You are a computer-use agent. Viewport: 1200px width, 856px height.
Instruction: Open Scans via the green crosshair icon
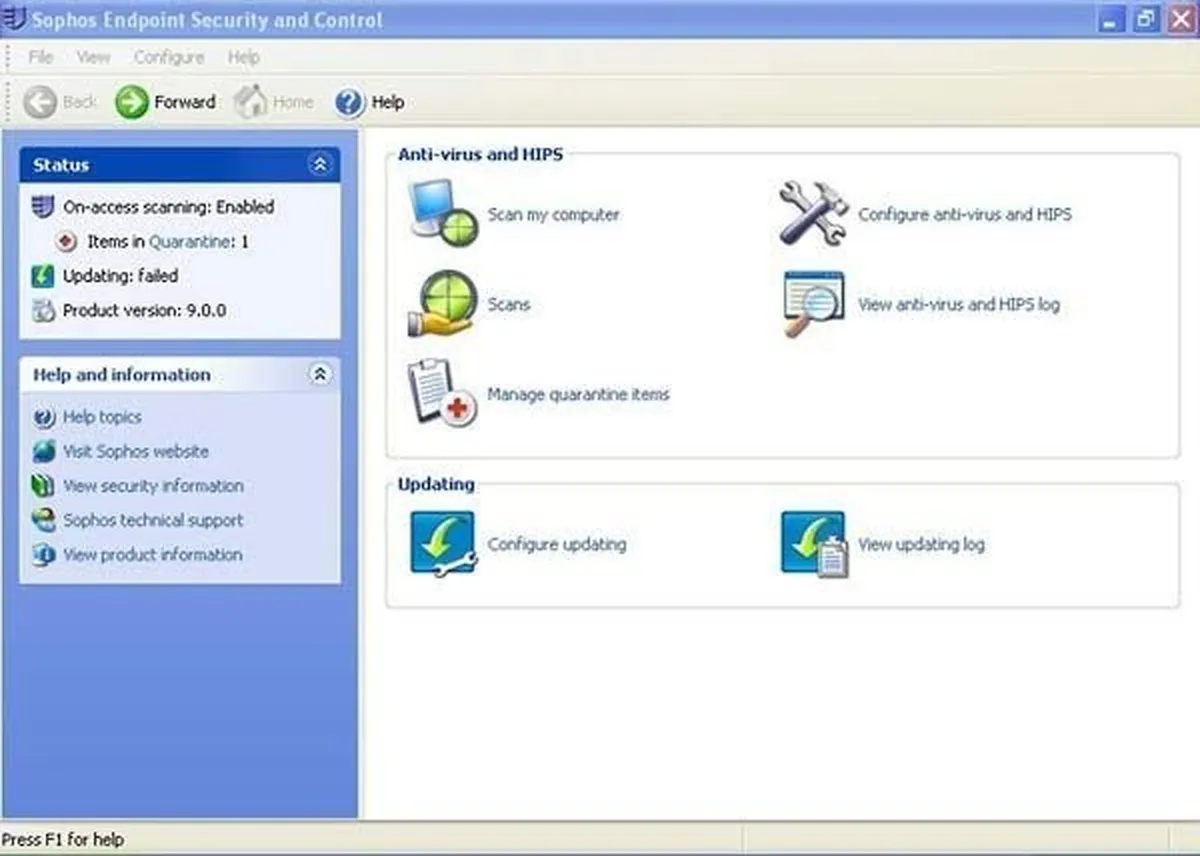[x=441, y=303]
